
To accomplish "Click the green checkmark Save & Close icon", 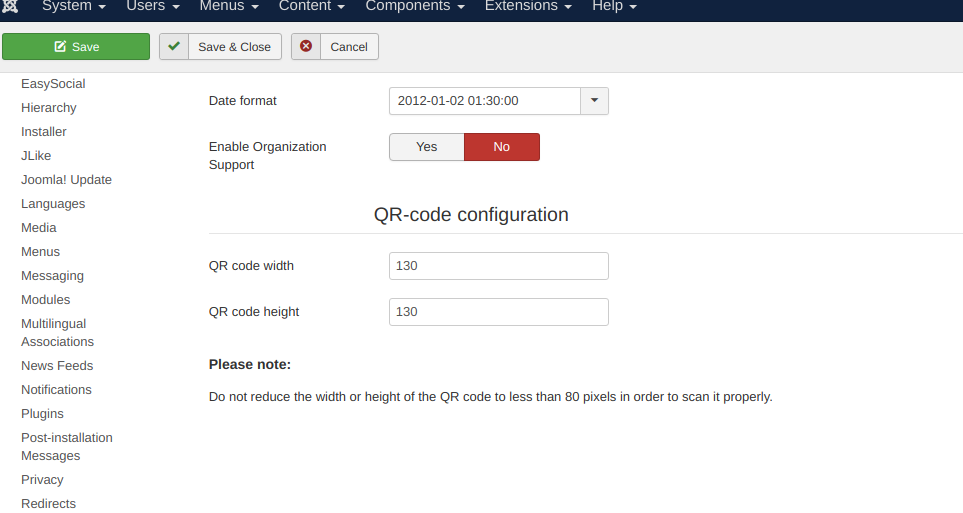I will [x=174, y=46].
